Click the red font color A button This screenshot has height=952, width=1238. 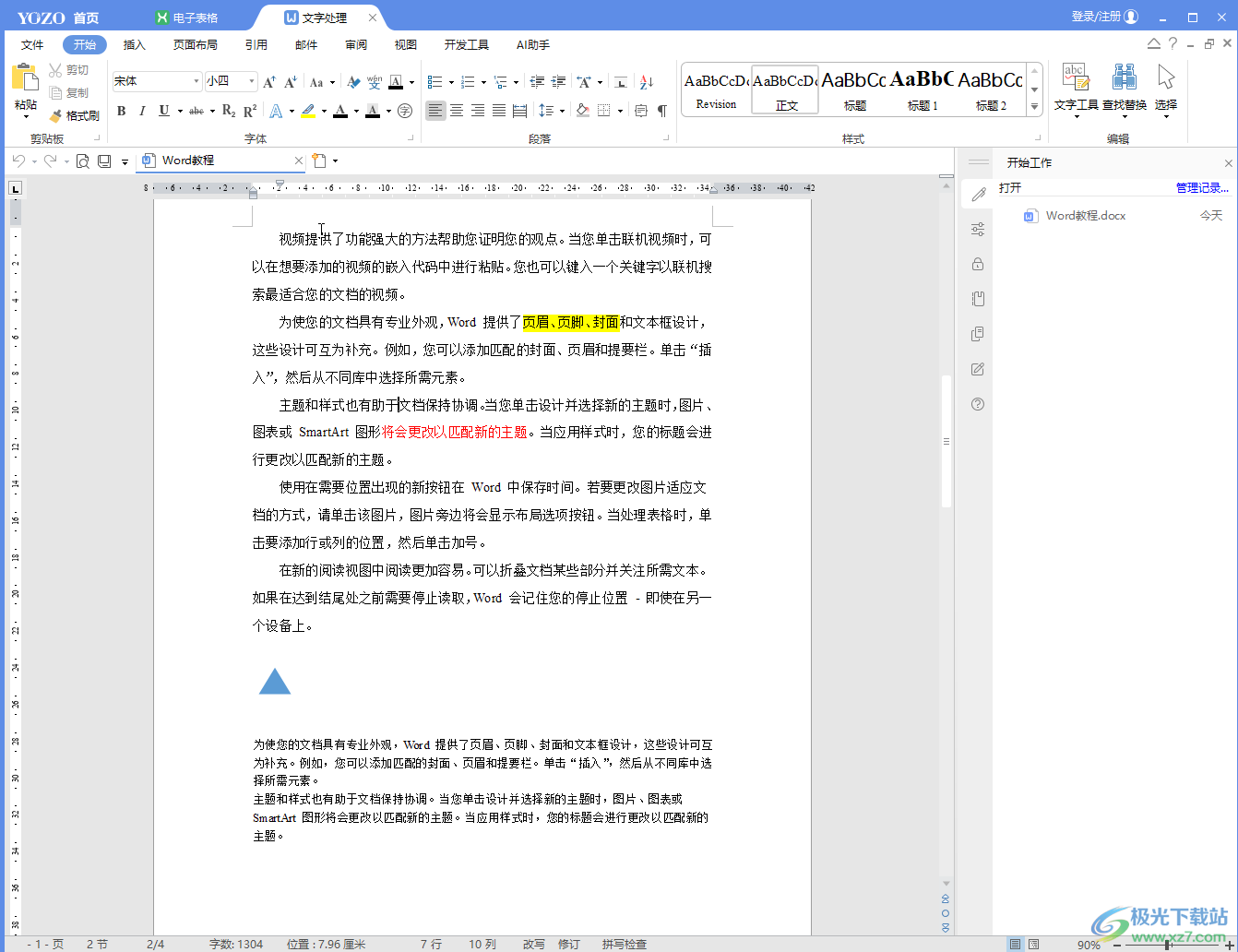click(x=340, y=112)
